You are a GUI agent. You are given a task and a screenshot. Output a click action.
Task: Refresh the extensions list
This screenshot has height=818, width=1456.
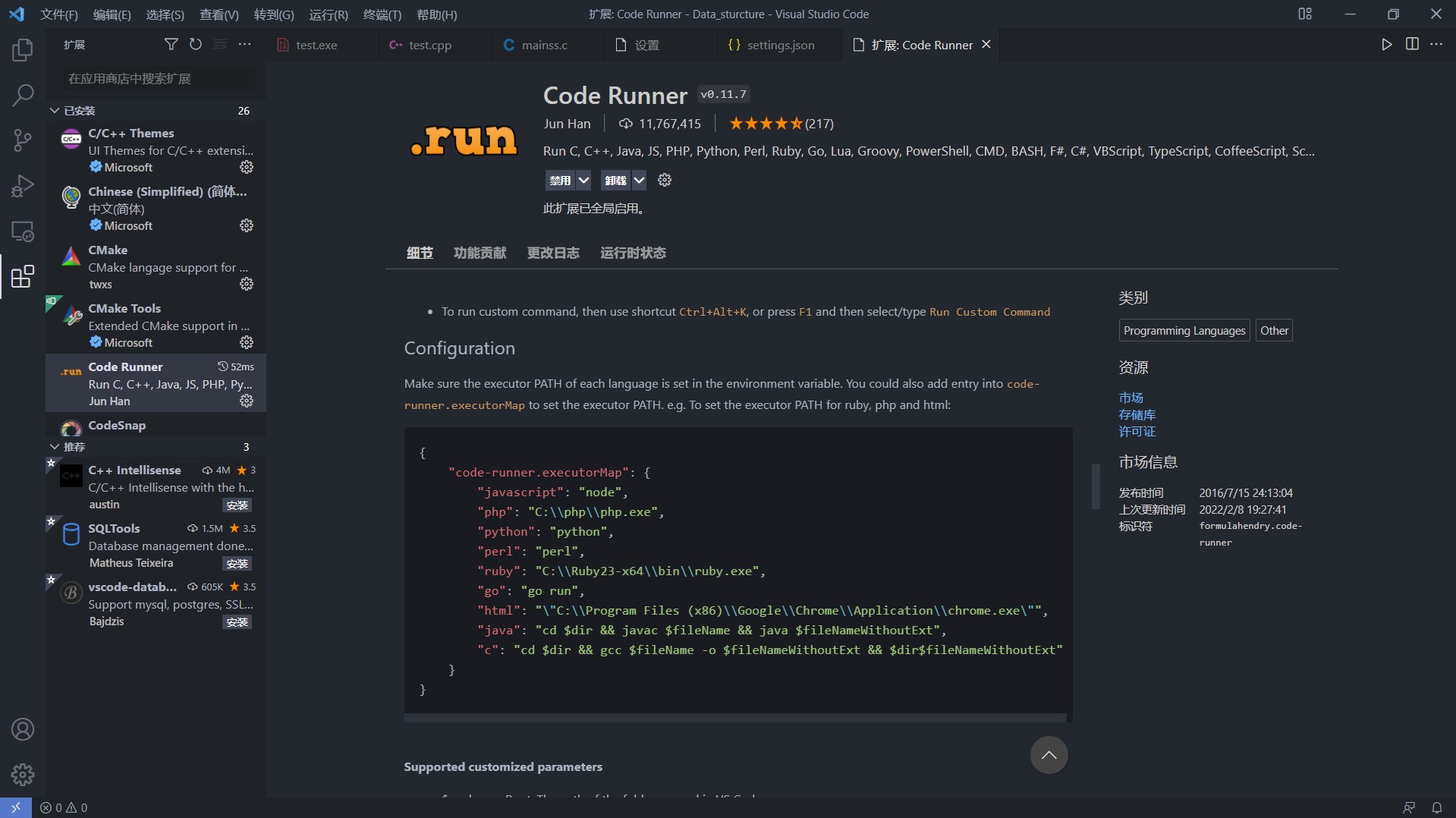pos(196,45)
